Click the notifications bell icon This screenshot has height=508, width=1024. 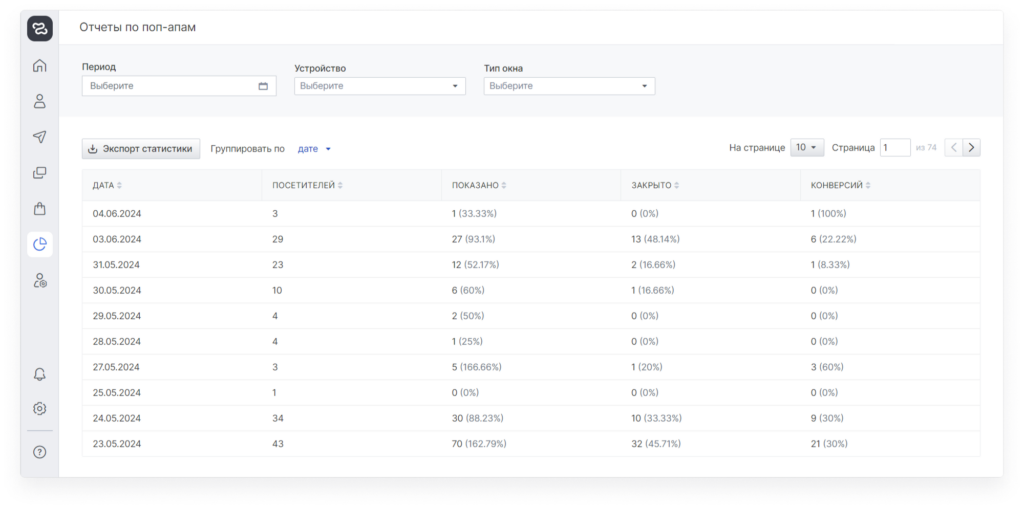coord(40,373)
